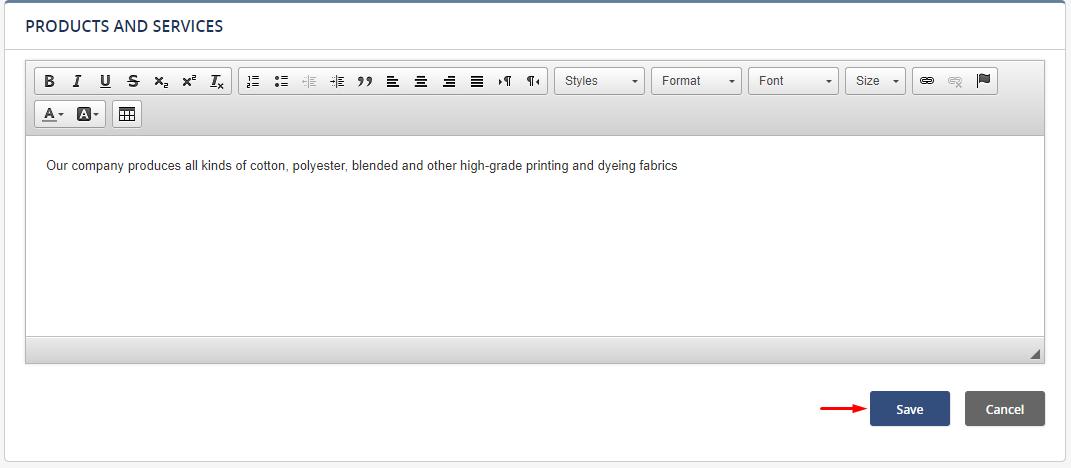Image resolution: width=1071 pixels, height=468 pixels.
Task: Center align the text
Action: coord(421,81)
